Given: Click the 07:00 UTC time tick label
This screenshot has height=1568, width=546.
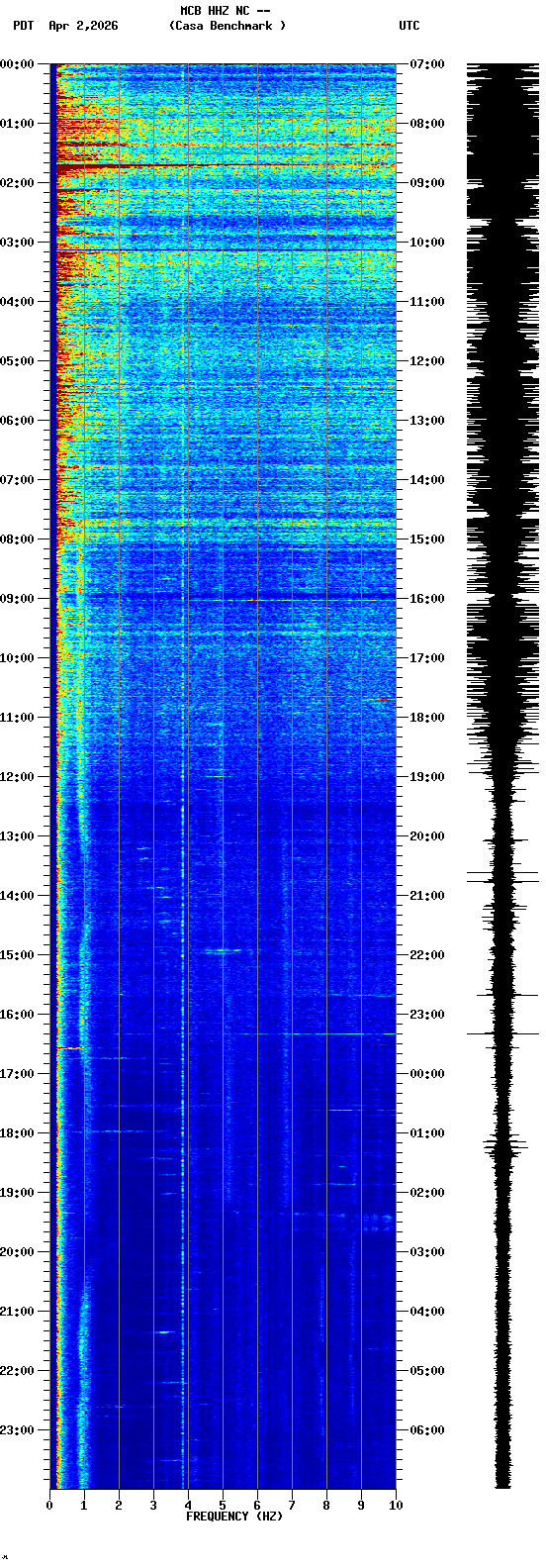Looking at the screenshot, I should 426,64.
